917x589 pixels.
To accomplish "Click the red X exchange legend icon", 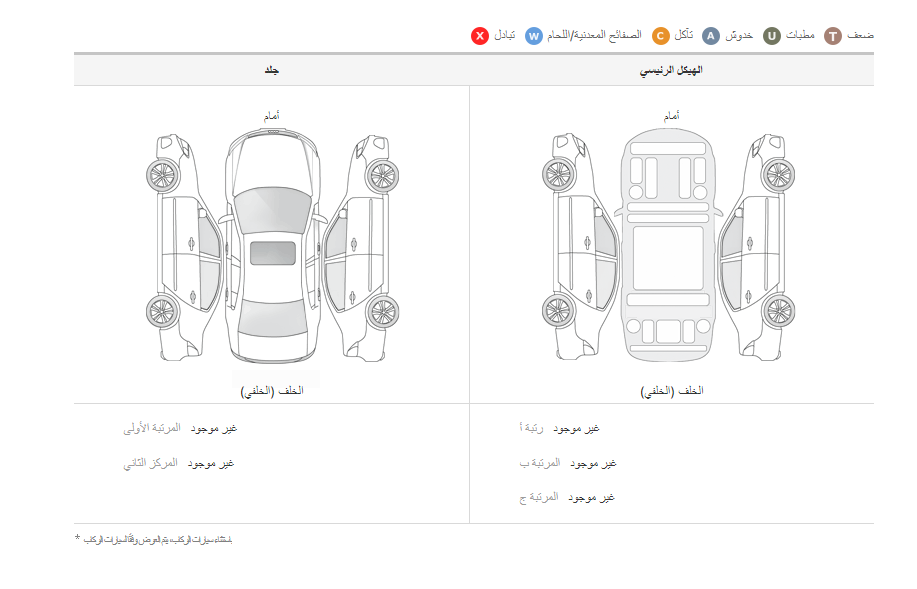I will coord(480,36).
